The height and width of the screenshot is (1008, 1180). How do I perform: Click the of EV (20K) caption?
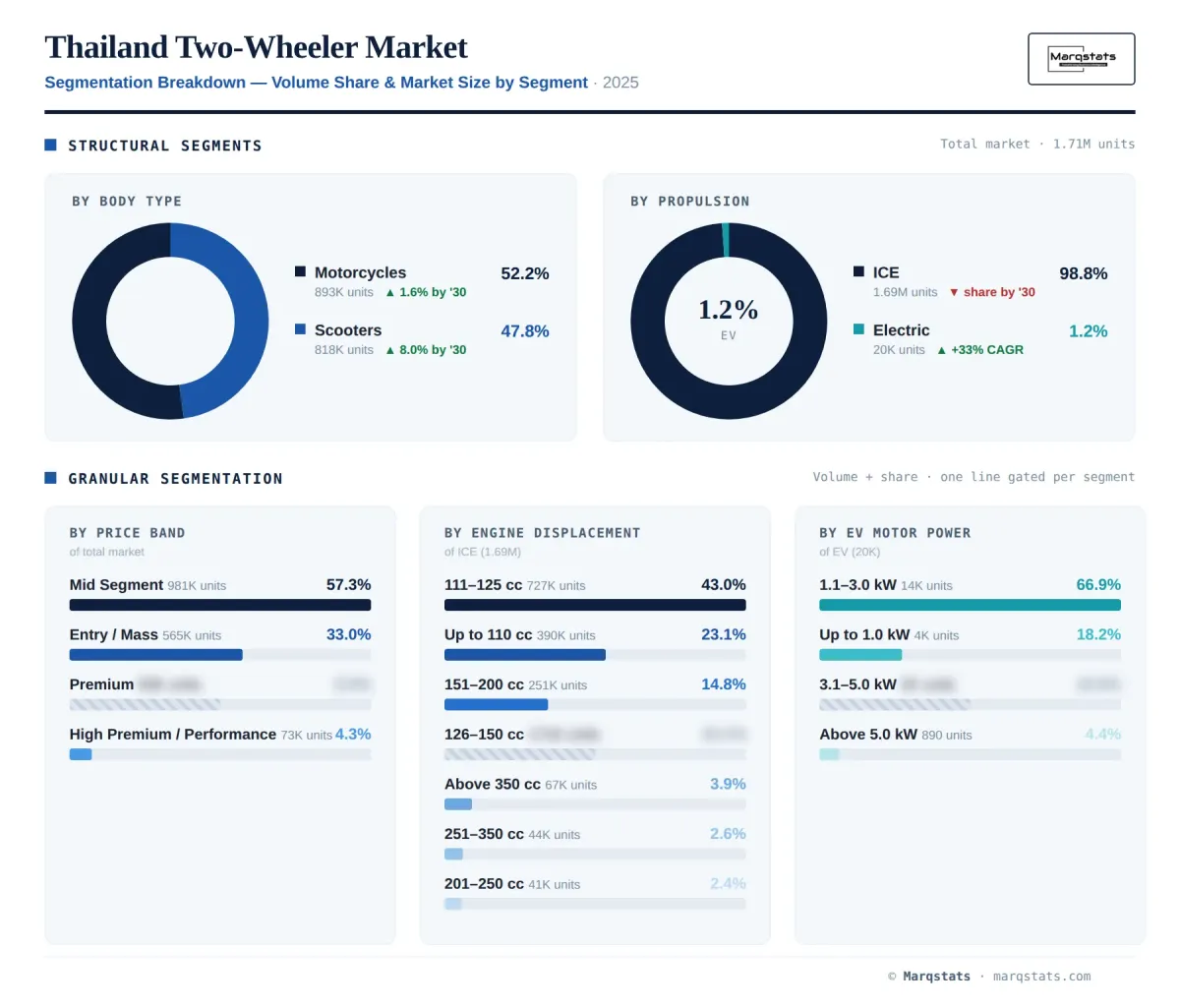pos(850,552)
